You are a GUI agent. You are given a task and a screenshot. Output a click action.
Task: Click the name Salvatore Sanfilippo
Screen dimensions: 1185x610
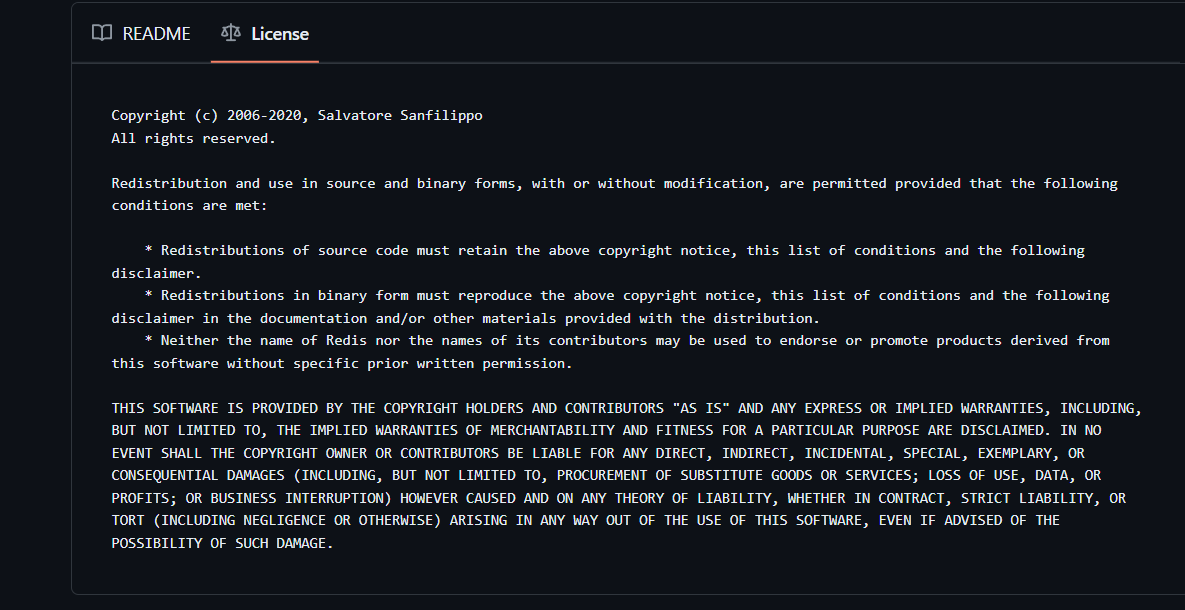400,115
